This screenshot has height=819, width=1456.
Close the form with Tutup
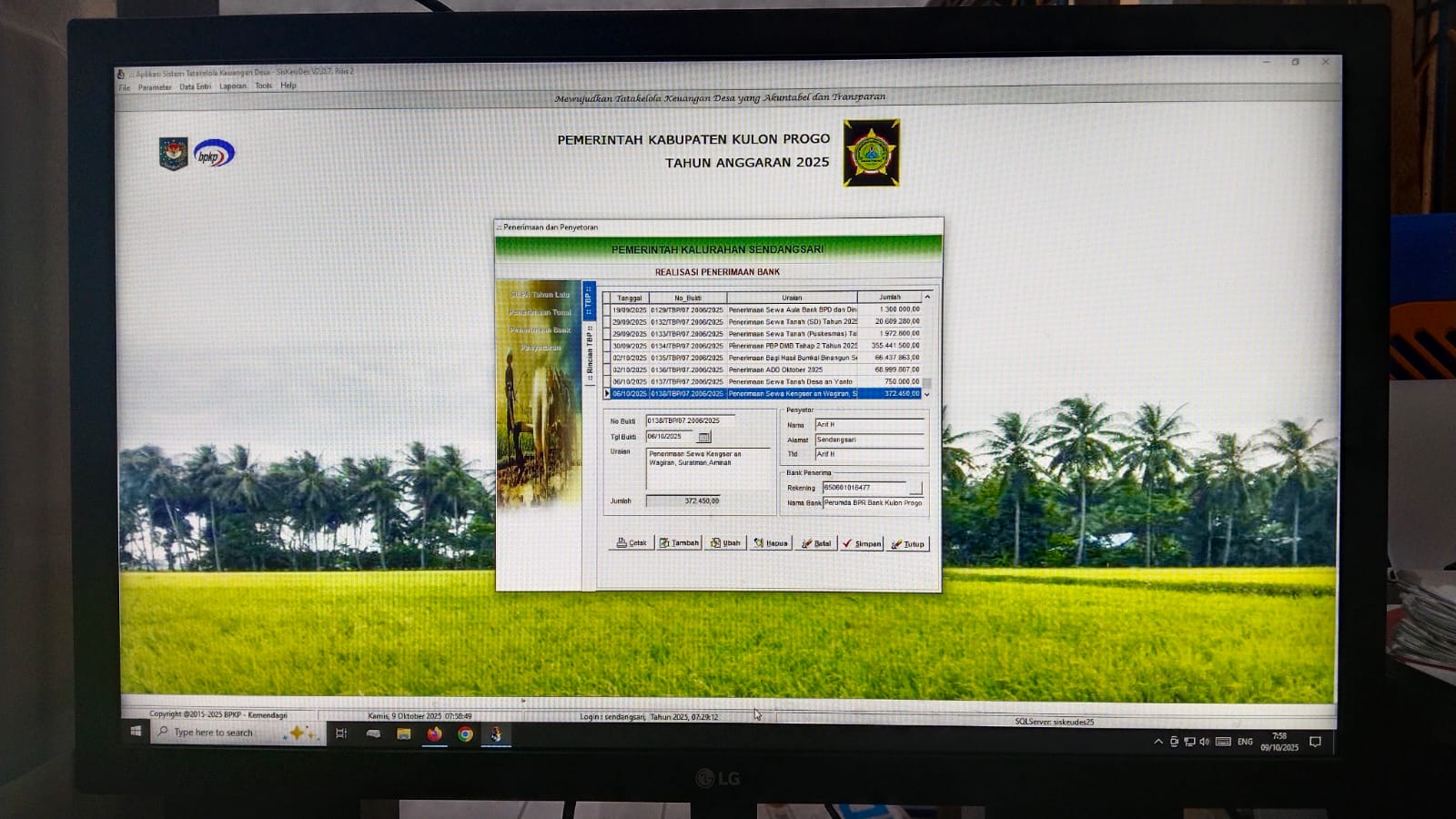[908, 544]
